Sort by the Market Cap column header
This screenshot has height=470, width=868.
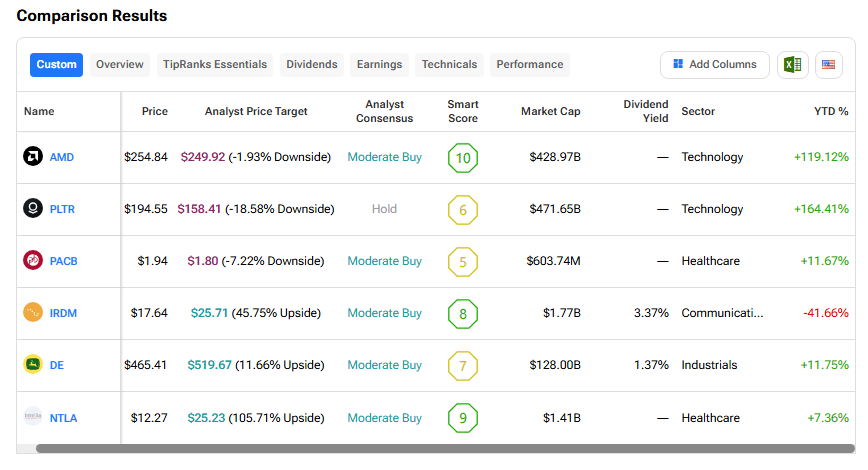pyautogui.click(x=550, y=112)
